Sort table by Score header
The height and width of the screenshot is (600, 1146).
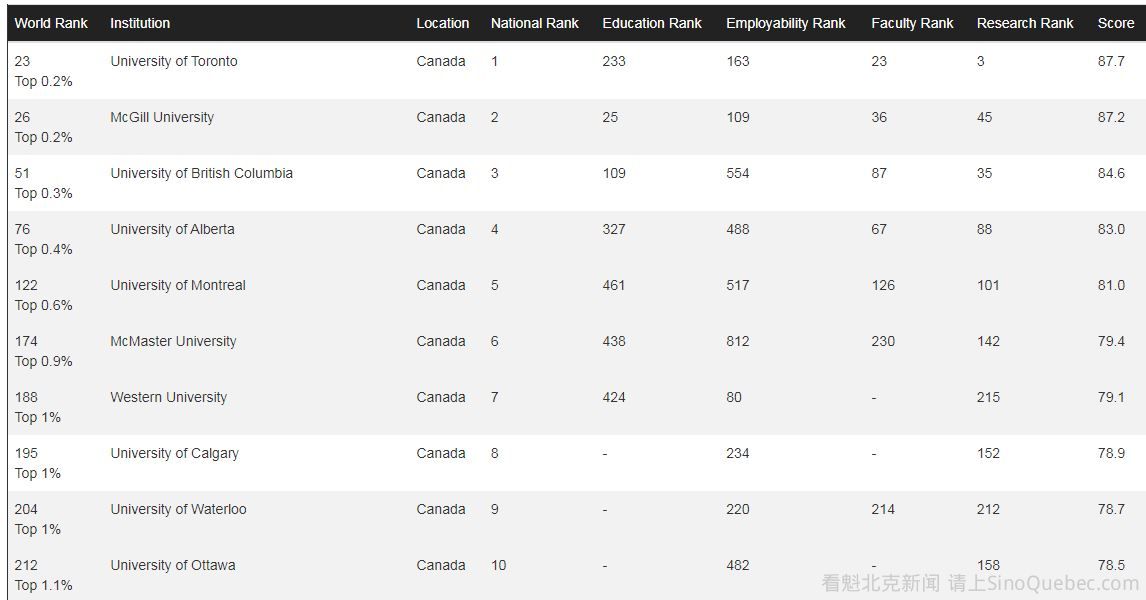tap(1115, 23)
